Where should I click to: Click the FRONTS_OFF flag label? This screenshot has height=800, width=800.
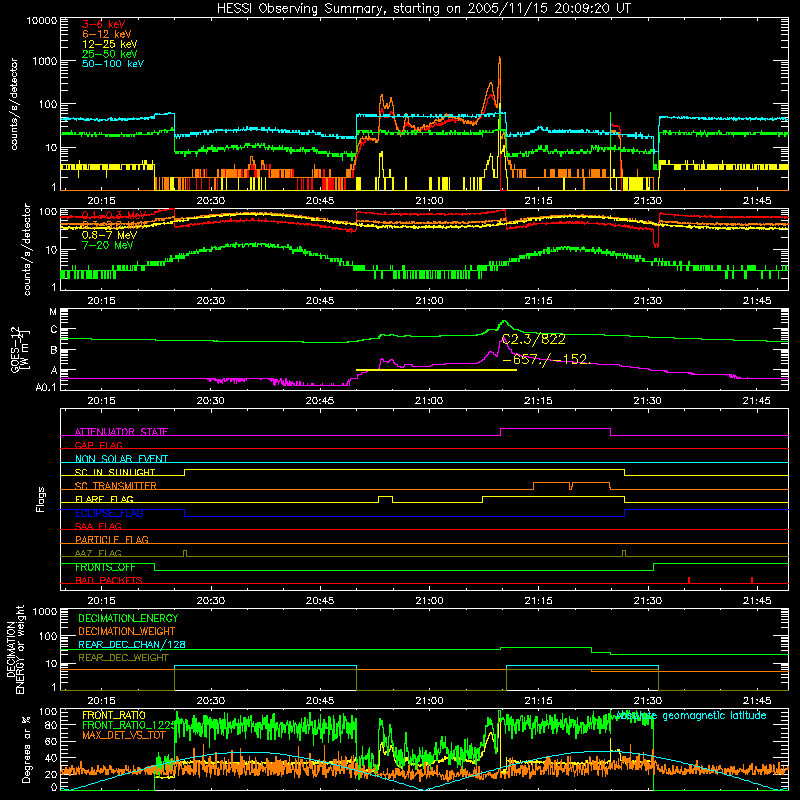(105, 567)
